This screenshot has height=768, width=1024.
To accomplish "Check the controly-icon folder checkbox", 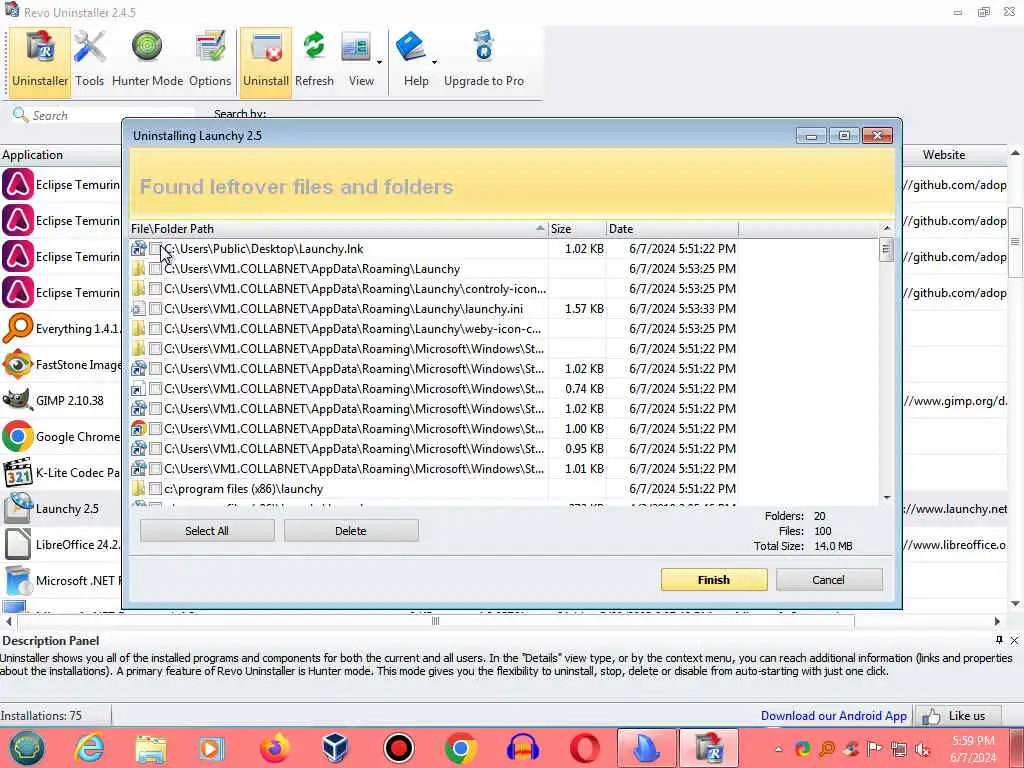I will pyautogui.click(x=155, y=289).
